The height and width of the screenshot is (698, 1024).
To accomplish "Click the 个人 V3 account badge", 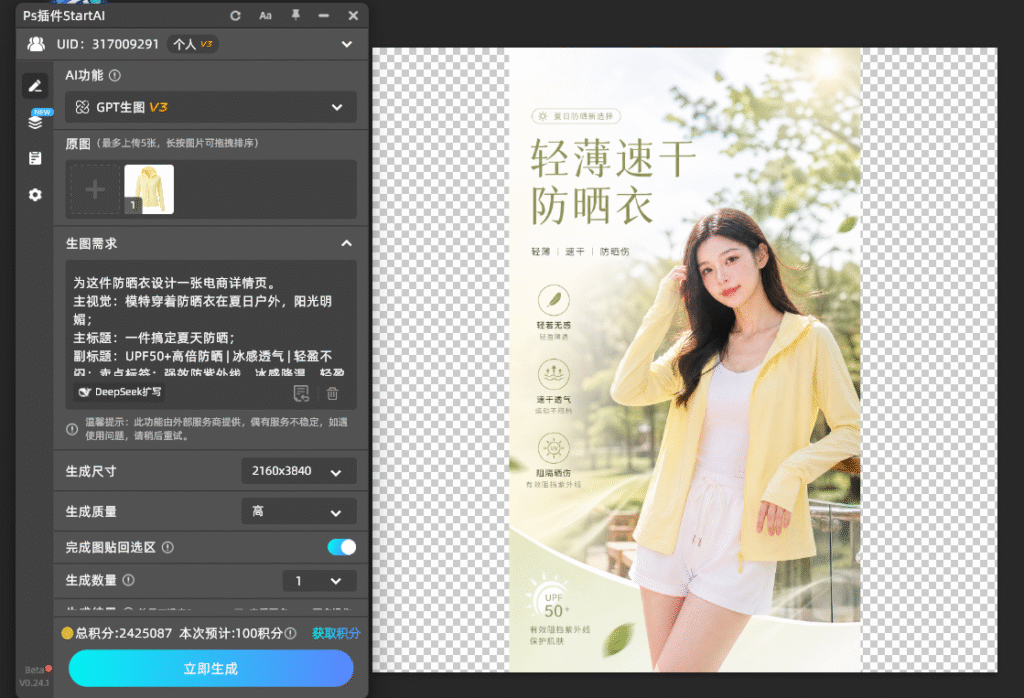I will 193,44.
